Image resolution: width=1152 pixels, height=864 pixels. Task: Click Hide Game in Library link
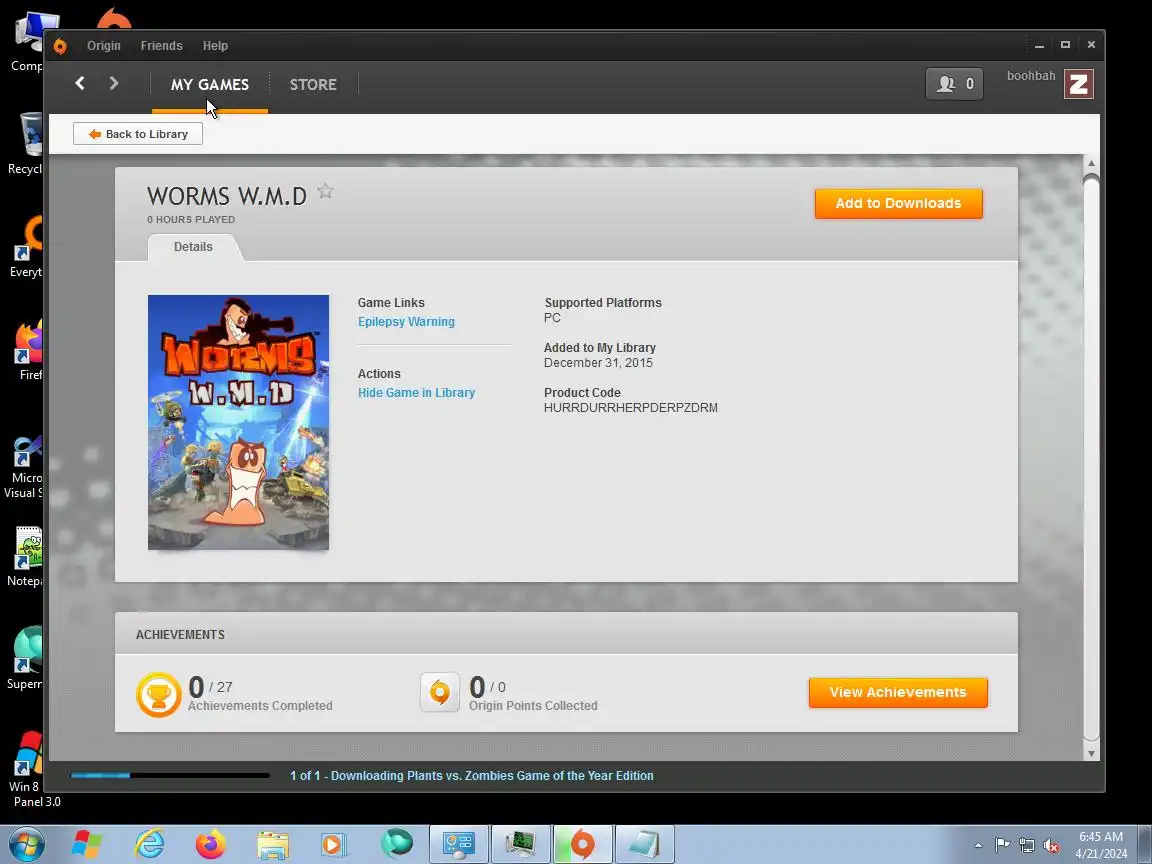point(417,393)
